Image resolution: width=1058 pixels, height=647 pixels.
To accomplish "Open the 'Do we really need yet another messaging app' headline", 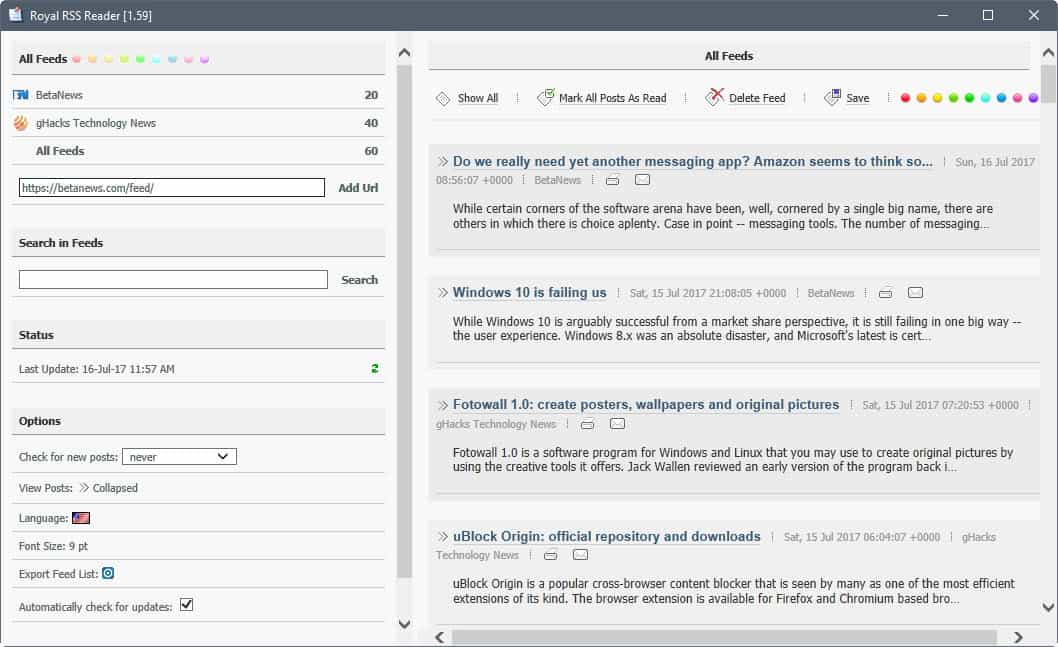I will pos(692,162).
